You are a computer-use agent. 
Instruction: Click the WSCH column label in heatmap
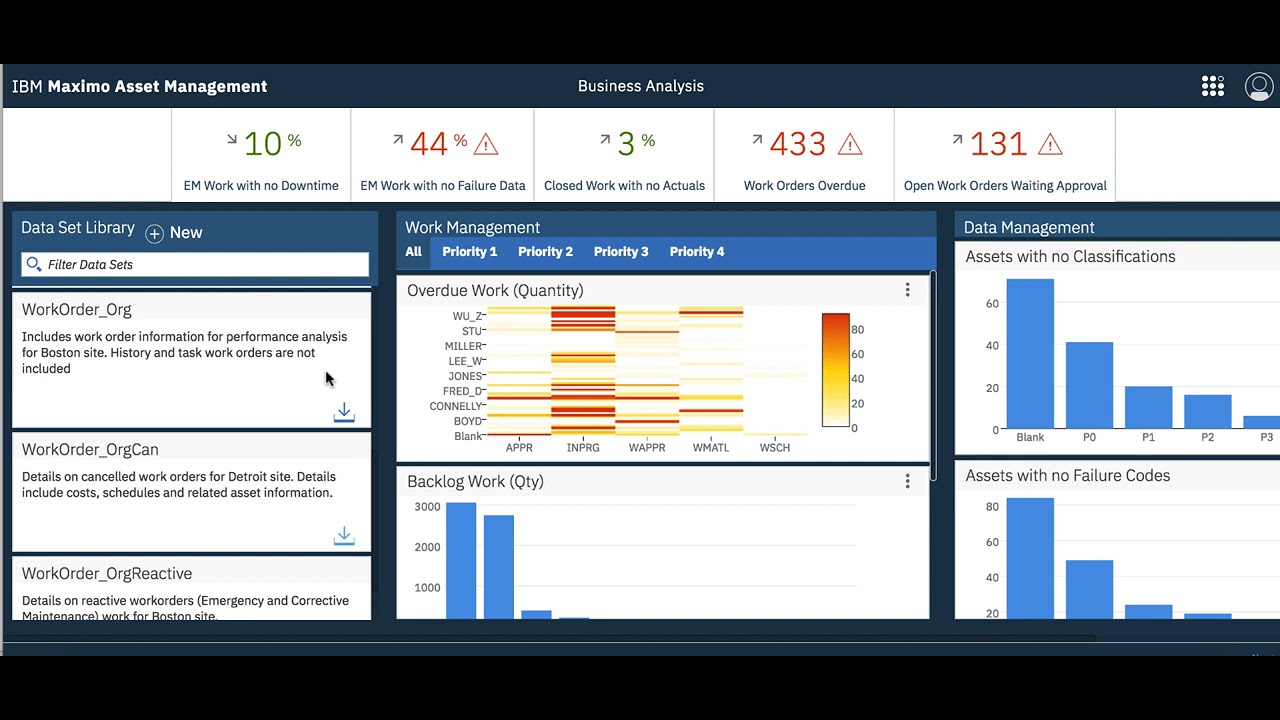click(775, 447)
